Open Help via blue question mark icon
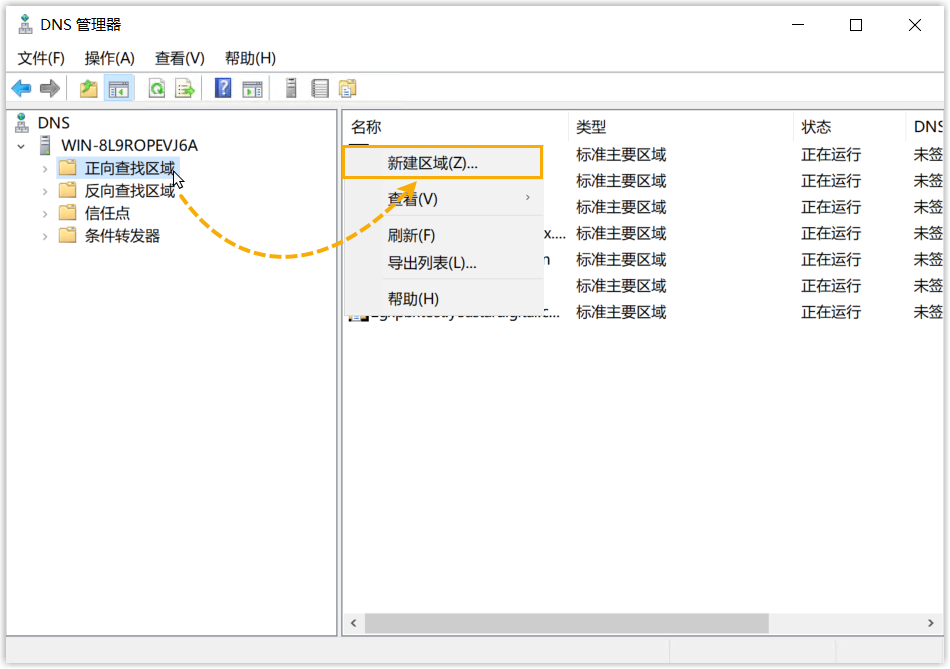 (223, 89)
